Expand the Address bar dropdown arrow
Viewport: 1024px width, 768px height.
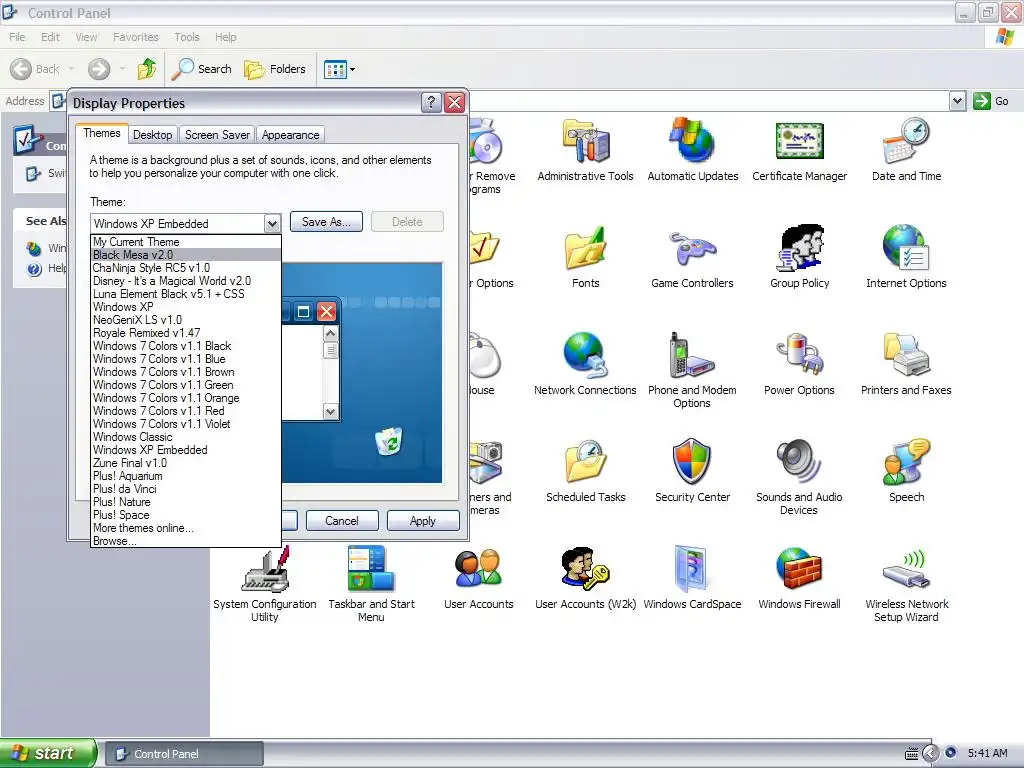click(957, 101)
